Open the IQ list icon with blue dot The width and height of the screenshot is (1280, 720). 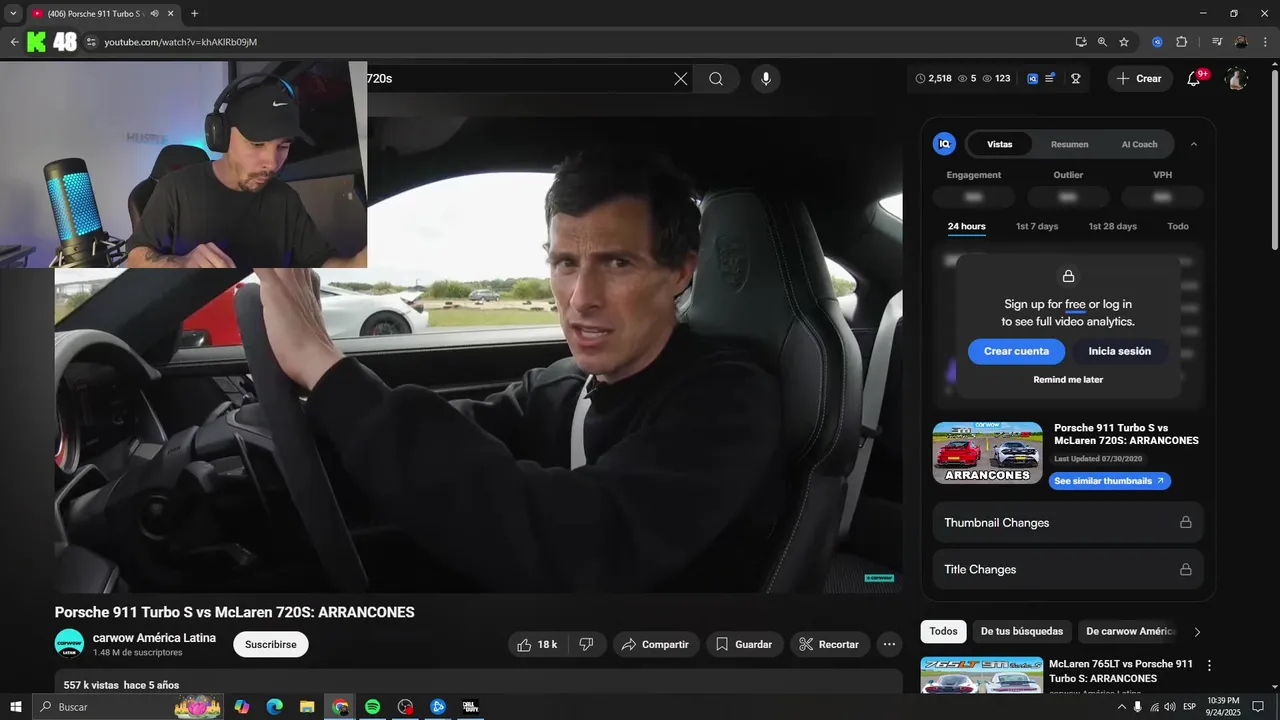1049,79
